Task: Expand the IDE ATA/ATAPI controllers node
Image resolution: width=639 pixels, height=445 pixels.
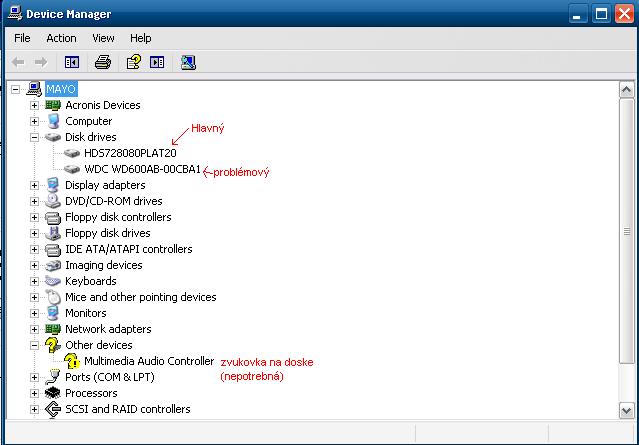Action: [34, 249]
